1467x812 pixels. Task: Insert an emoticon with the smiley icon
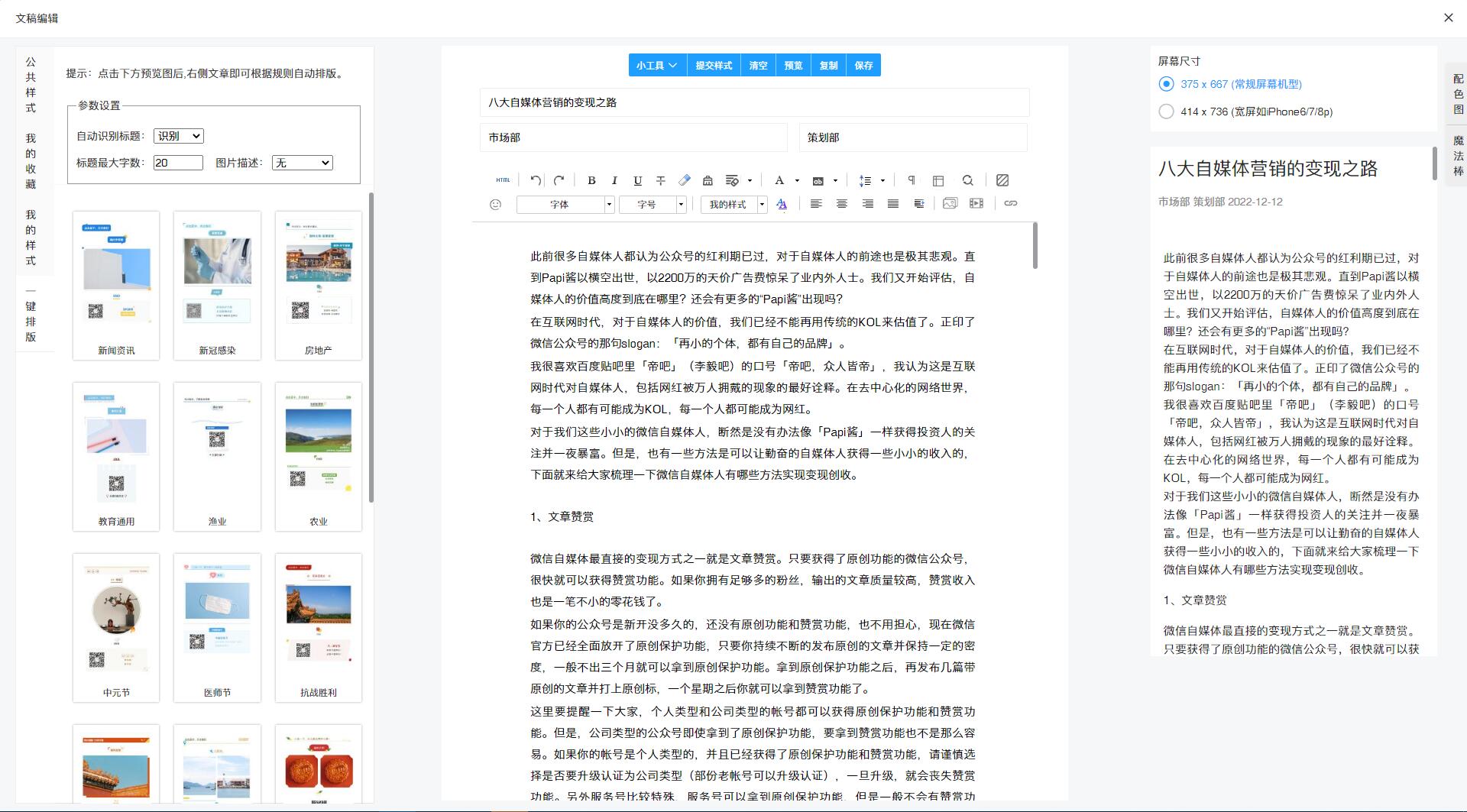(x=495, y=204)
